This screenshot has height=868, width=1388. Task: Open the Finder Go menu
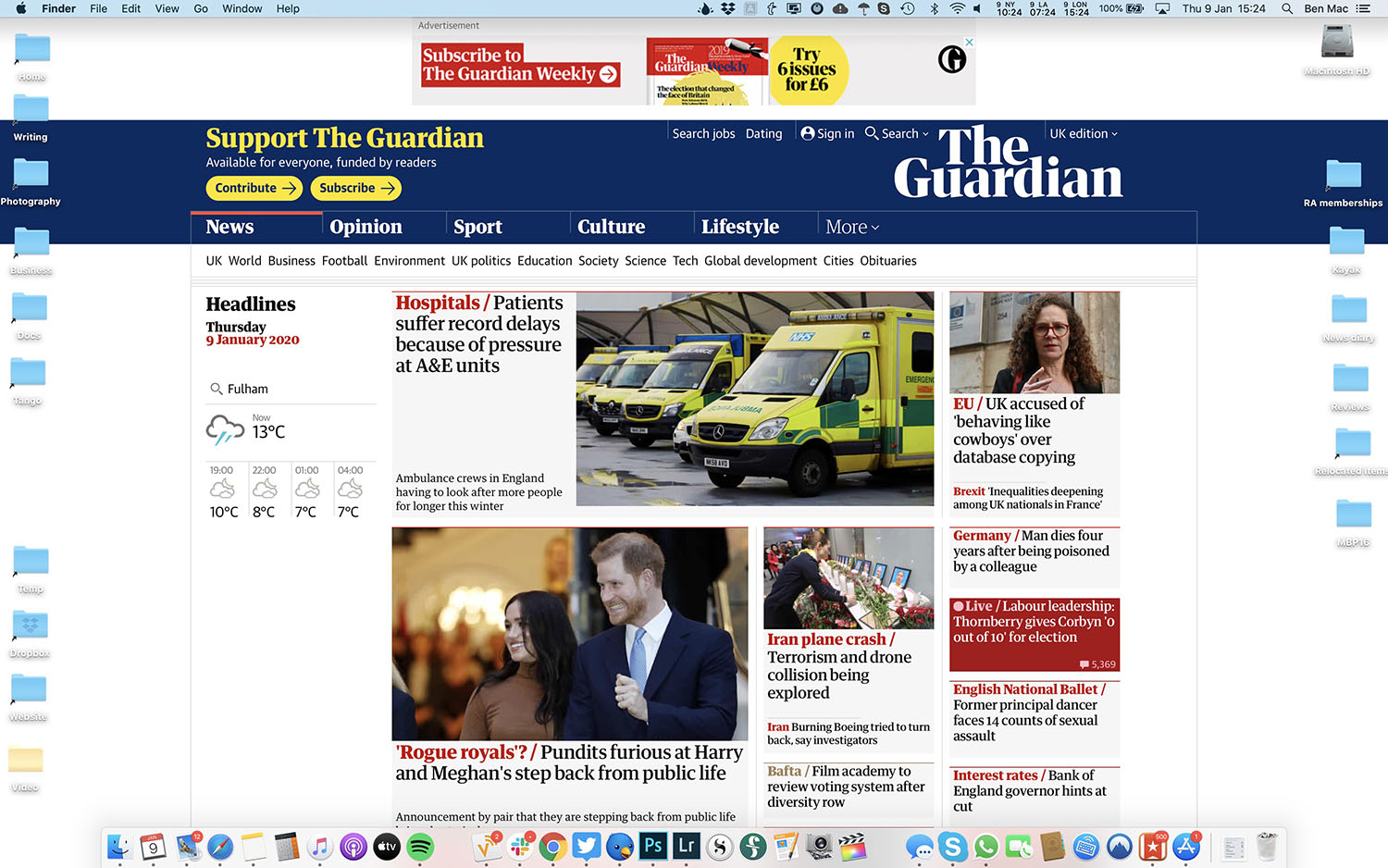tap(201, 8)
